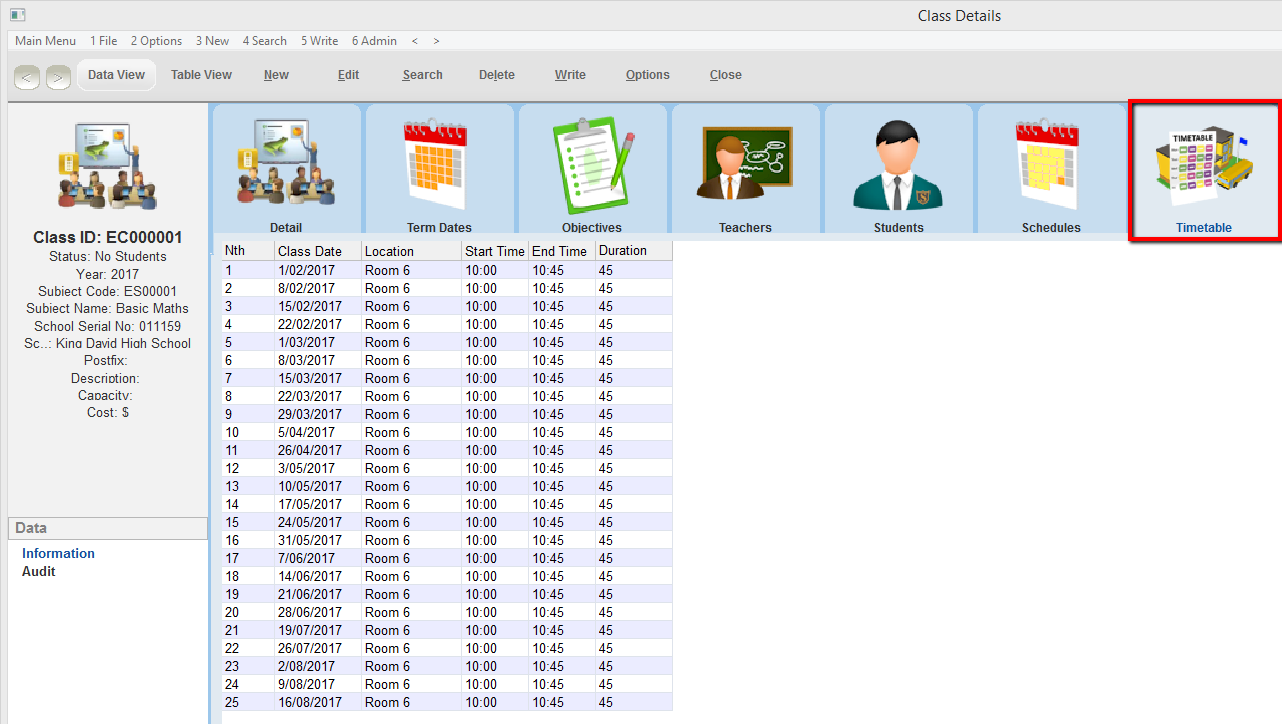Click the Delete toolbar button

tap(496, 75)
